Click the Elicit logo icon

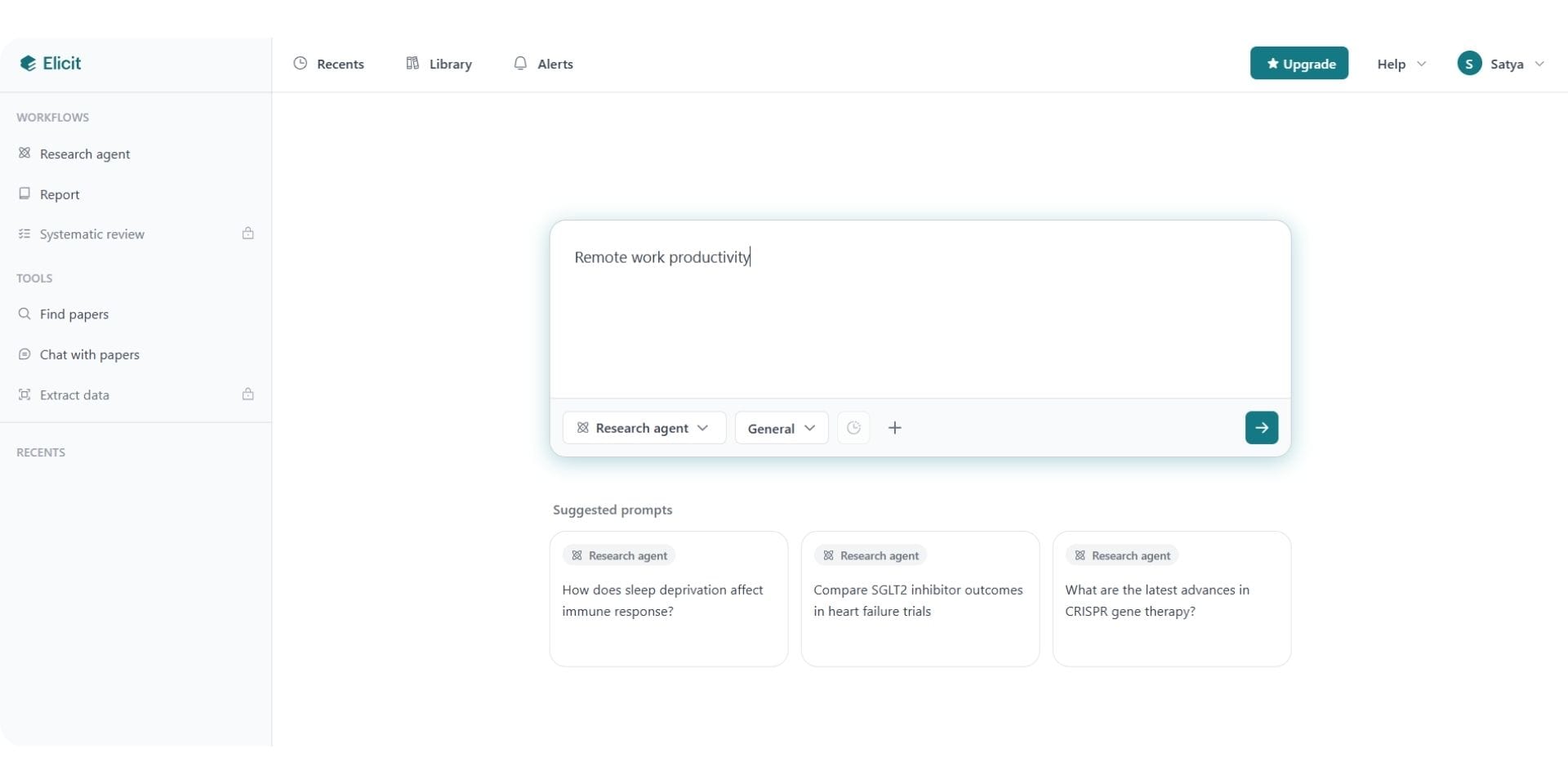point(28,64)
